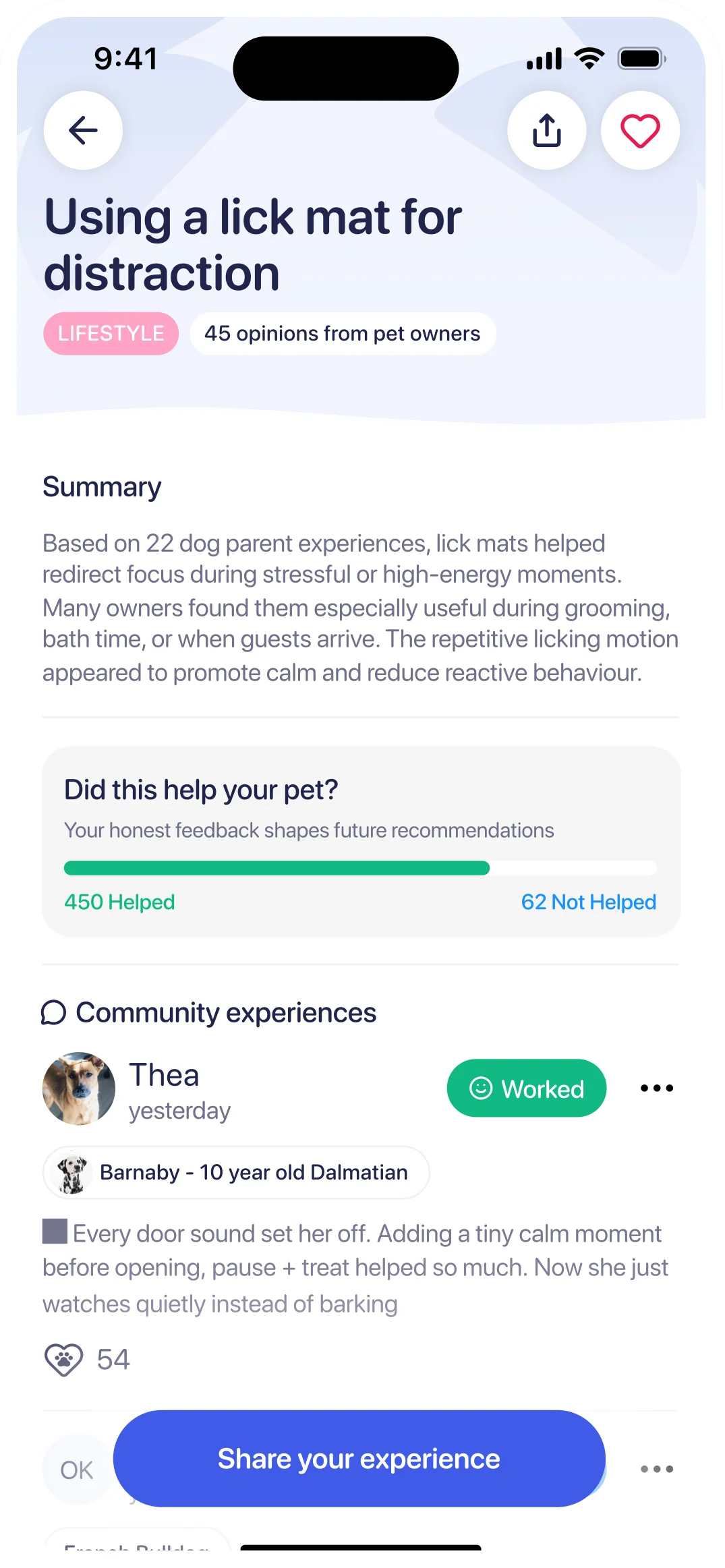Tap the battery indicator icon
This screenshot has width=725, height=1568.
click(640, 59)
